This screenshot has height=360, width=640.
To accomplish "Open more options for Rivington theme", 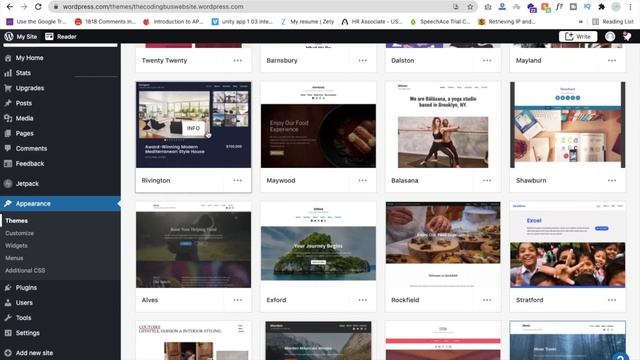I will pyautogui.click(x=238, y=180).
